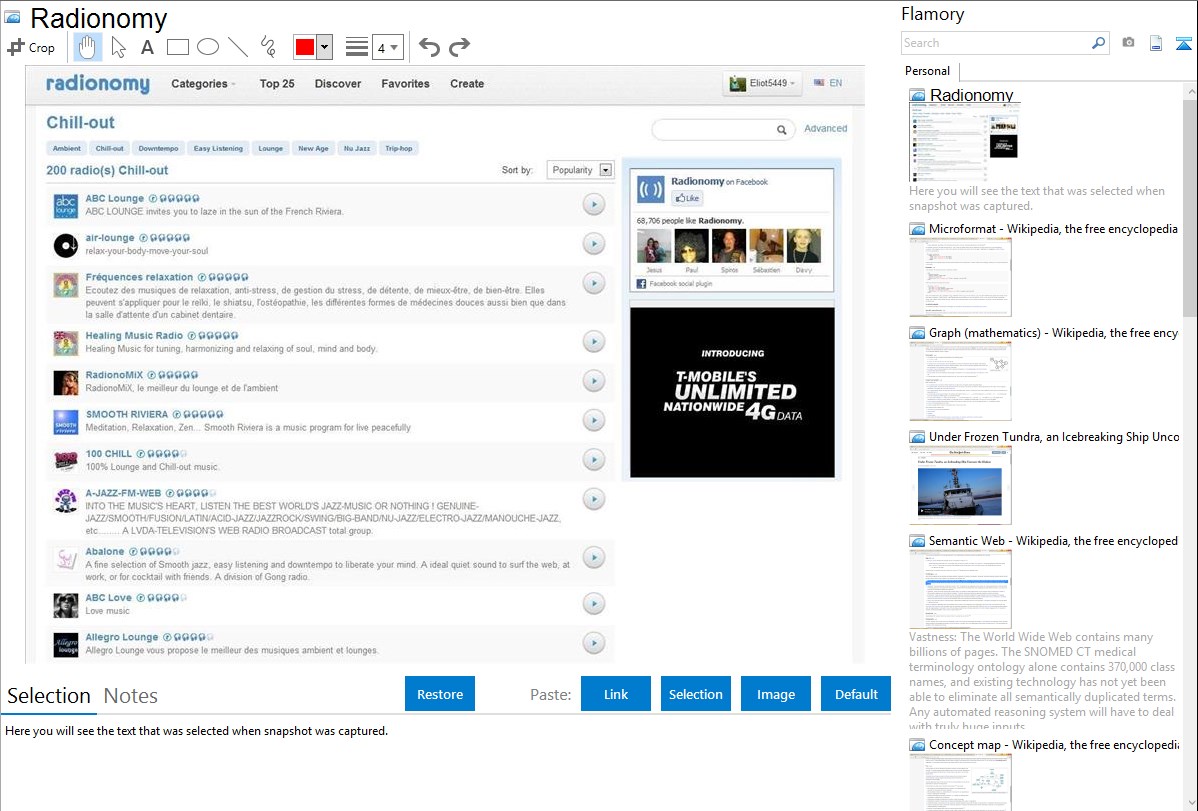Filter by the Nu Jazz tag
Viewport: 1198px width, 811px height.
[357, 148]
